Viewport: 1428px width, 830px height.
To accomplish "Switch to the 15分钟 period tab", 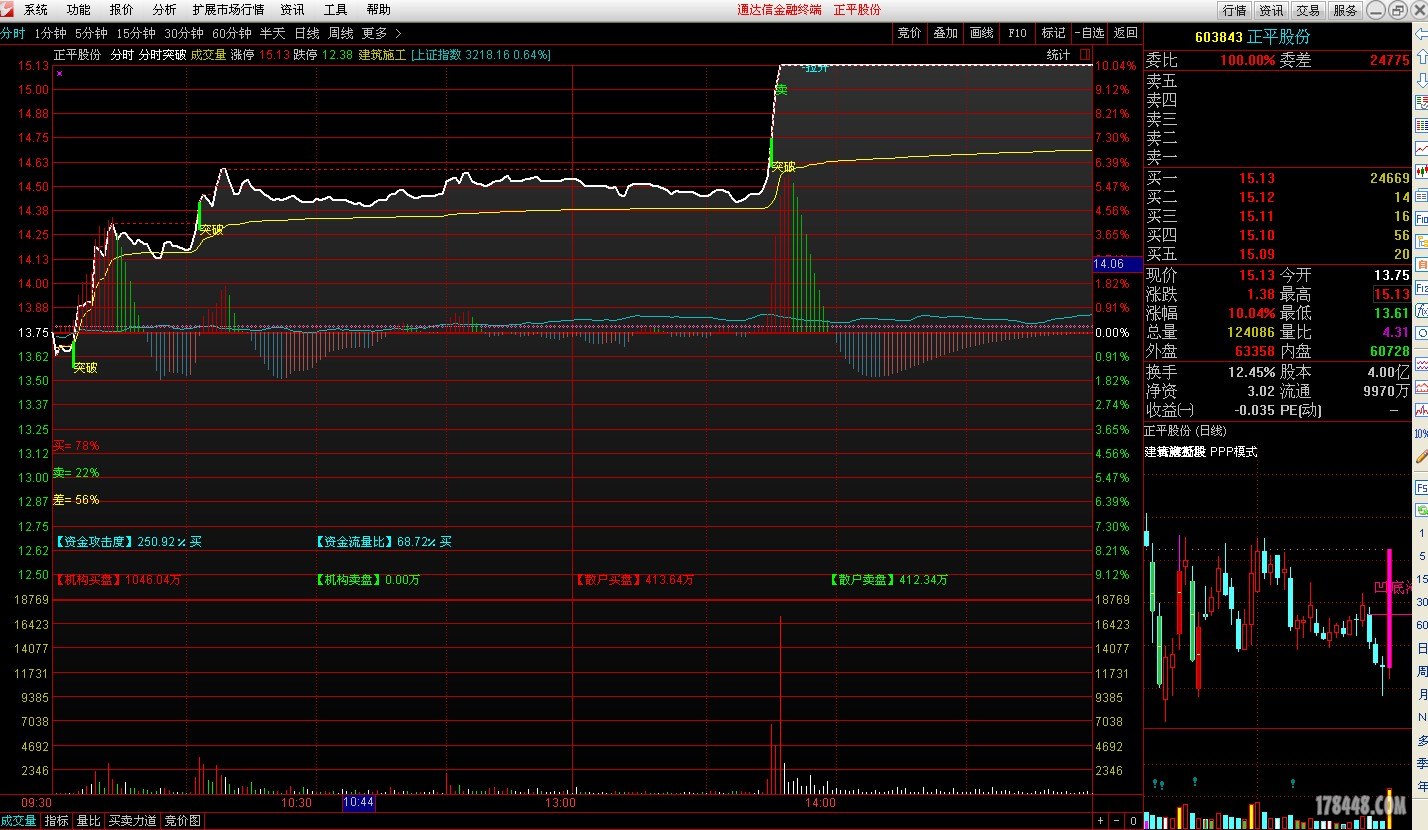I will 135,32.
